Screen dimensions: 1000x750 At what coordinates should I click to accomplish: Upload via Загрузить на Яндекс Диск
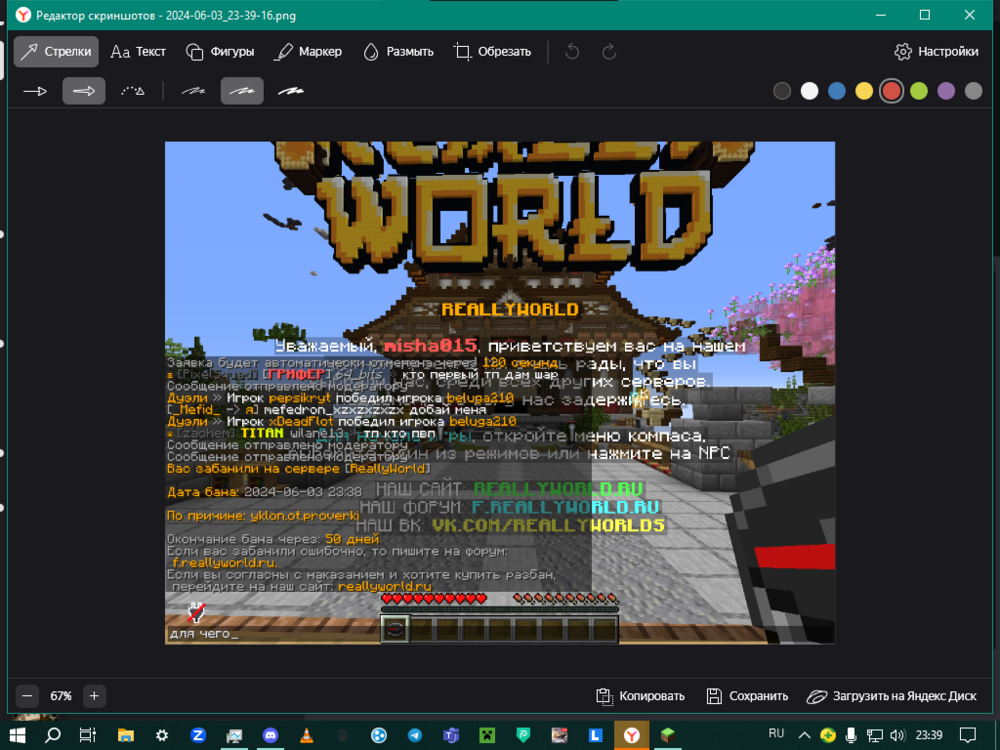click(x=892, y=696)
